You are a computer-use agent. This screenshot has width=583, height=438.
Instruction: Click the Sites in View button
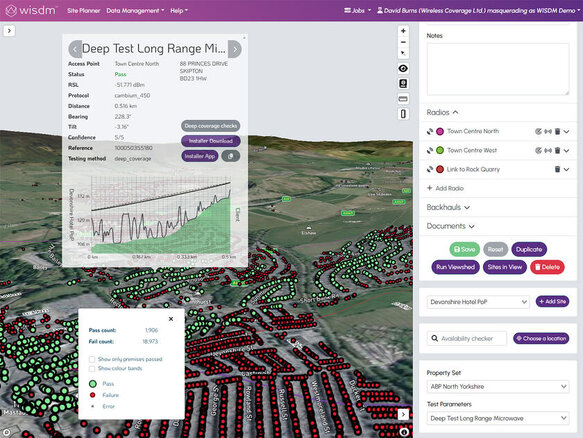point(505,267)
